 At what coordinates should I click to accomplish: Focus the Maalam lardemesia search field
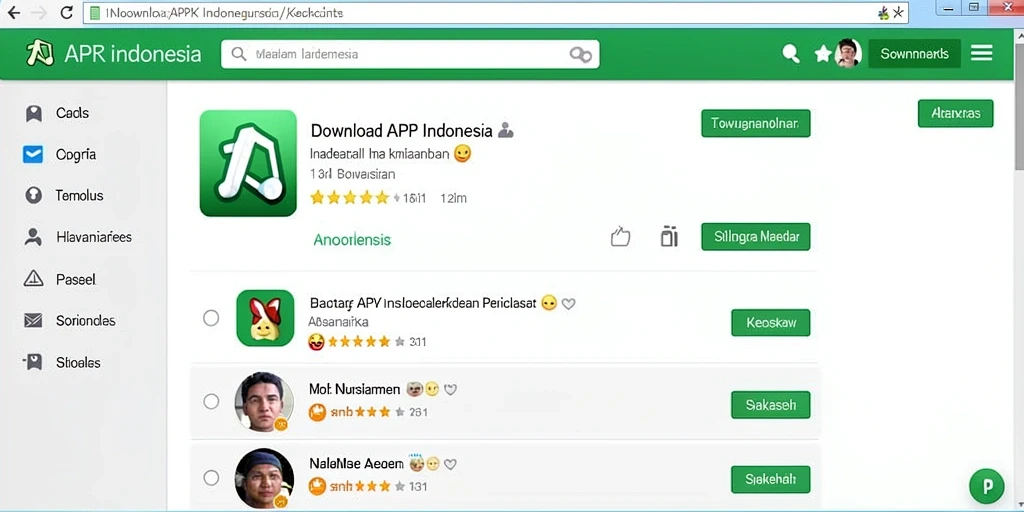point(409,54)
